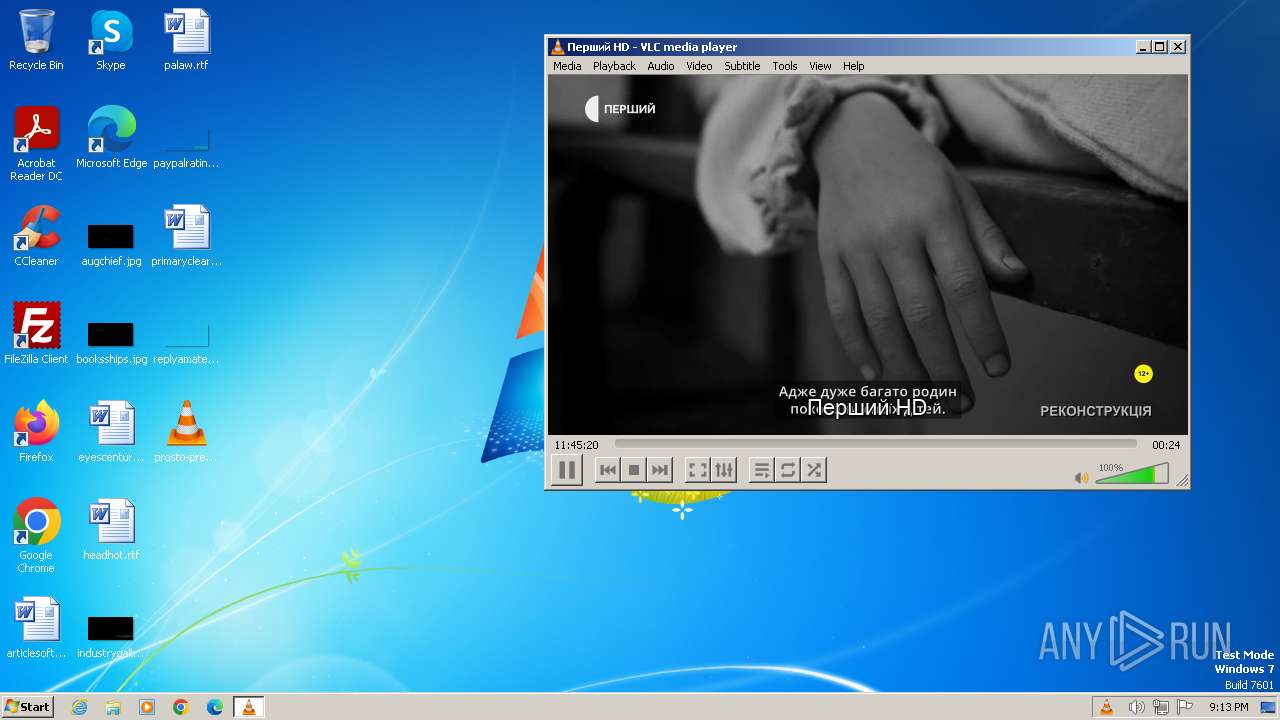The image size is (1280, 720).
Task: Click the VLC cone title bar icon
Action: click(558, 47)
